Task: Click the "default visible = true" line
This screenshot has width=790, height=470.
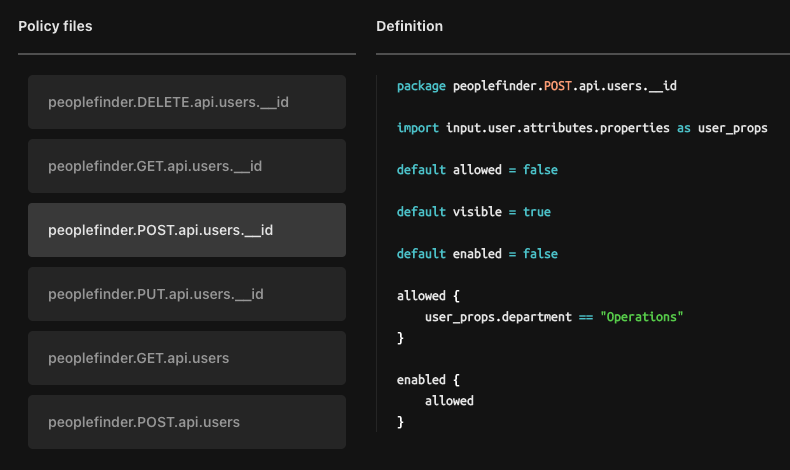Action: click(473, 212)
